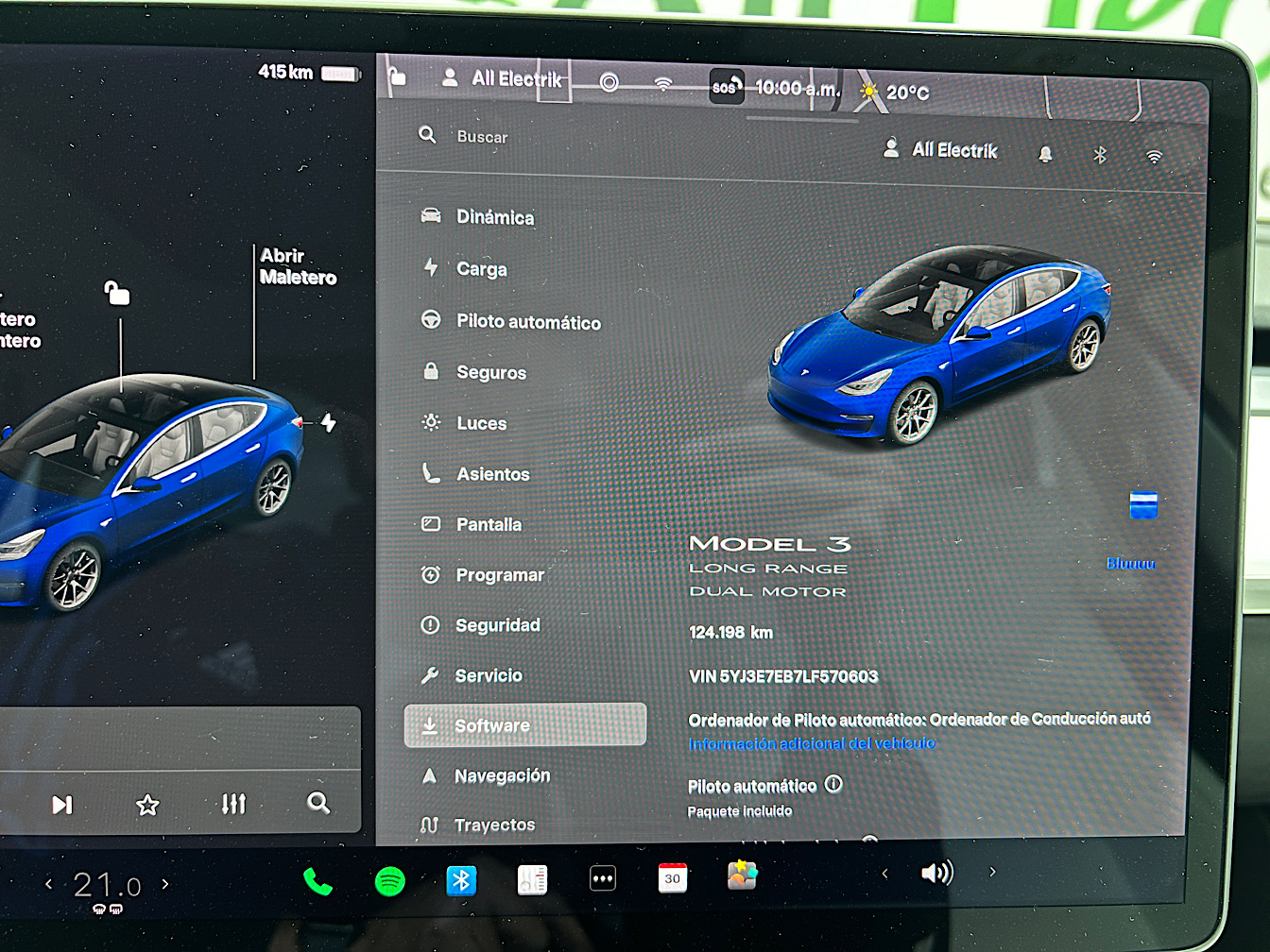Click the search magnifier icon beside Buscar
The width and height of the screenshot is (1270, 952).
tap(427, 135)
